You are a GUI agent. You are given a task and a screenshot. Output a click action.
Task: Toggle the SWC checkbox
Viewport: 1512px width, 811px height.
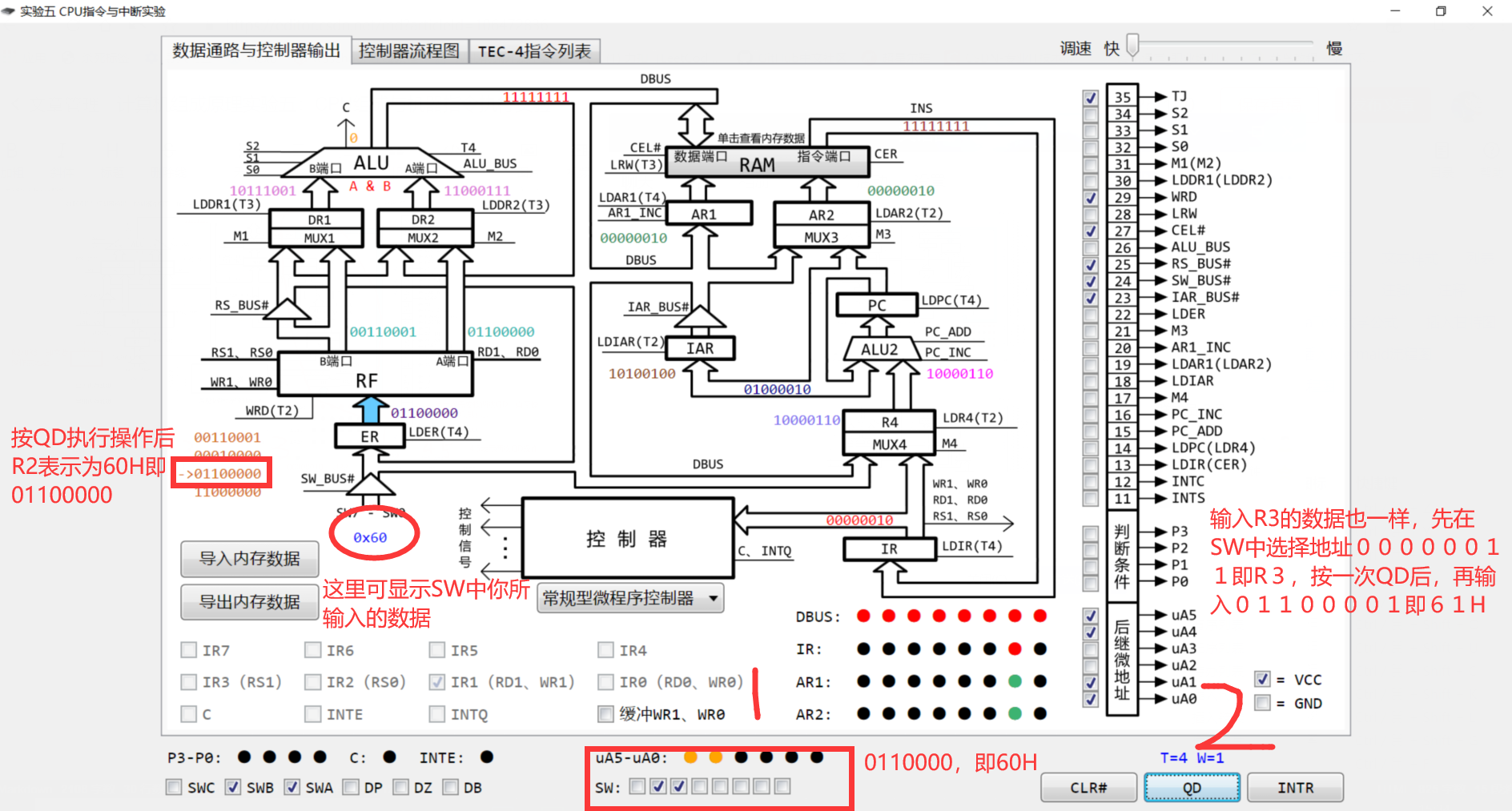click(174, 788)
